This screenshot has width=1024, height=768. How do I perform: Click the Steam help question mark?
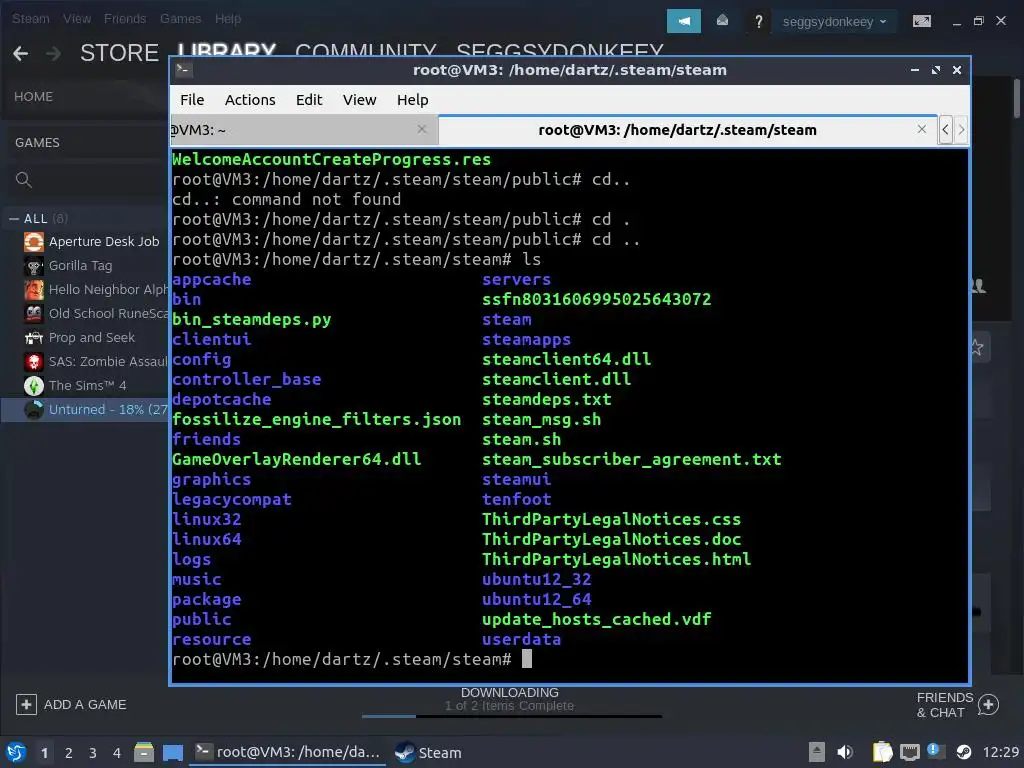click(x=758, y=22)
